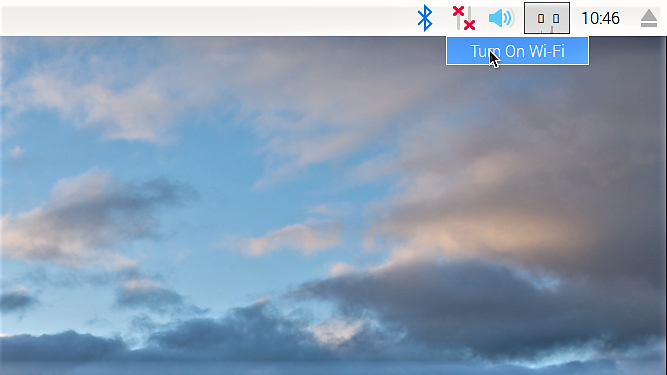Click the disconnected network icon with red crosses
This screenshot has height=375, width=667.
tap(464, 18)
